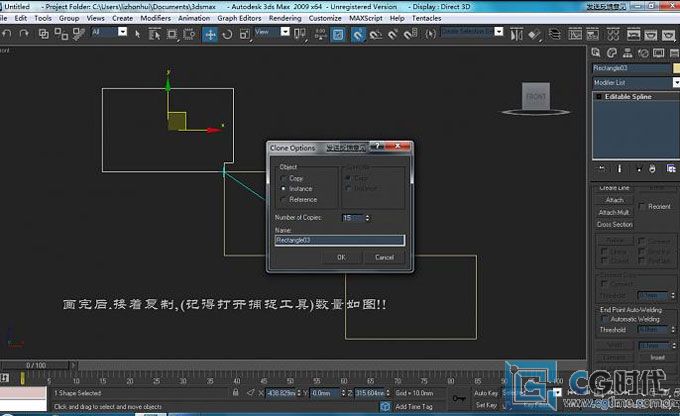This screenshot has height=416, width=680.
Task: Open the Edit menu
Action: click(20, 18)
